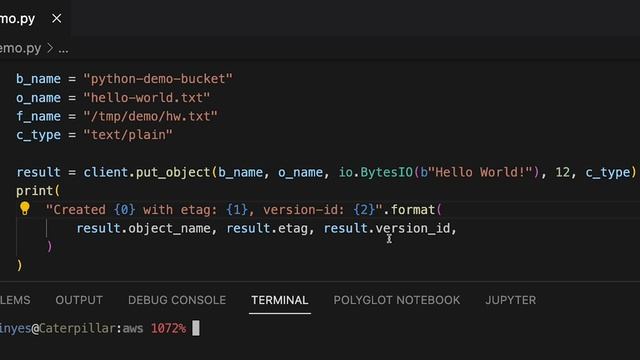Open the breadcrumb ellipsis symbol list
This screenshot has height=360, width=640.
[63, 50]
